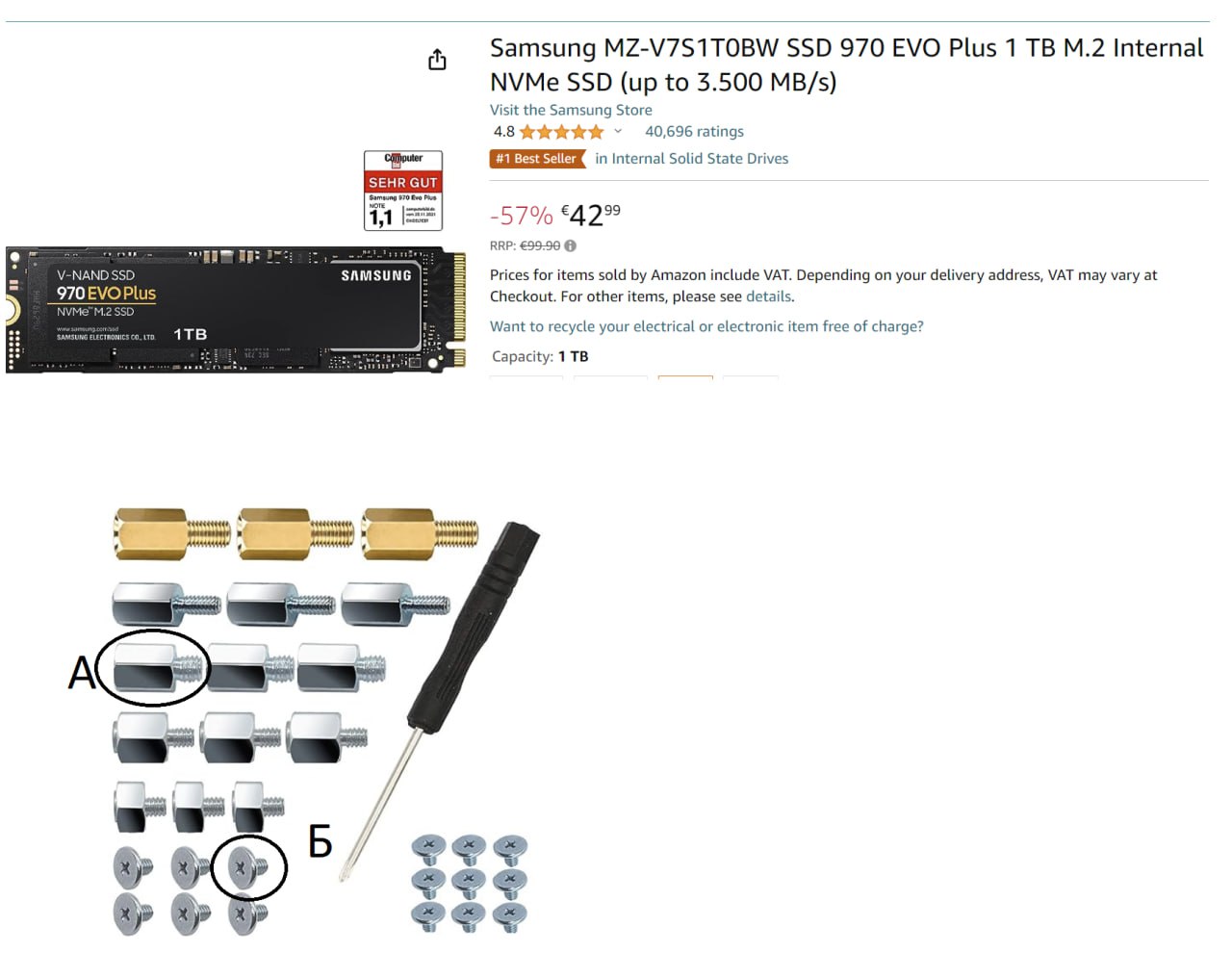The height and width of the screenshot is (953, 1232).
Task: Open the Computer Bild SEHR GUT test badge
Action: click(x=403, y=191)
